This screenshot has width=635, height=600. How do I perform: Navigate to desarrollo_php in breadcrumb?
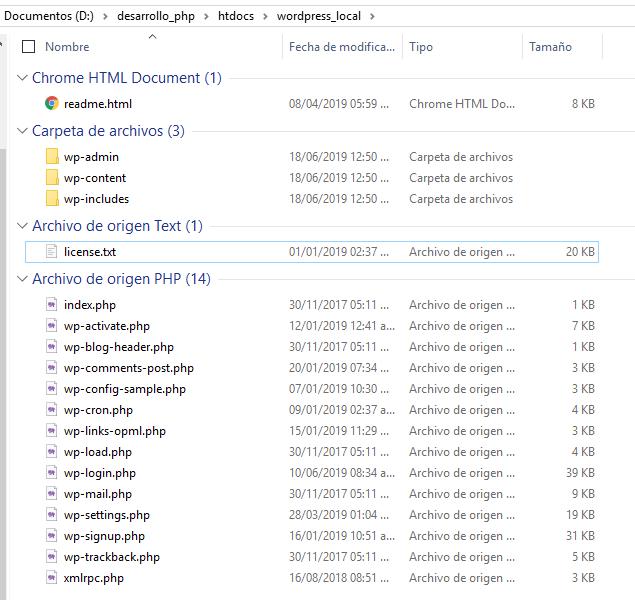point(156,16)
